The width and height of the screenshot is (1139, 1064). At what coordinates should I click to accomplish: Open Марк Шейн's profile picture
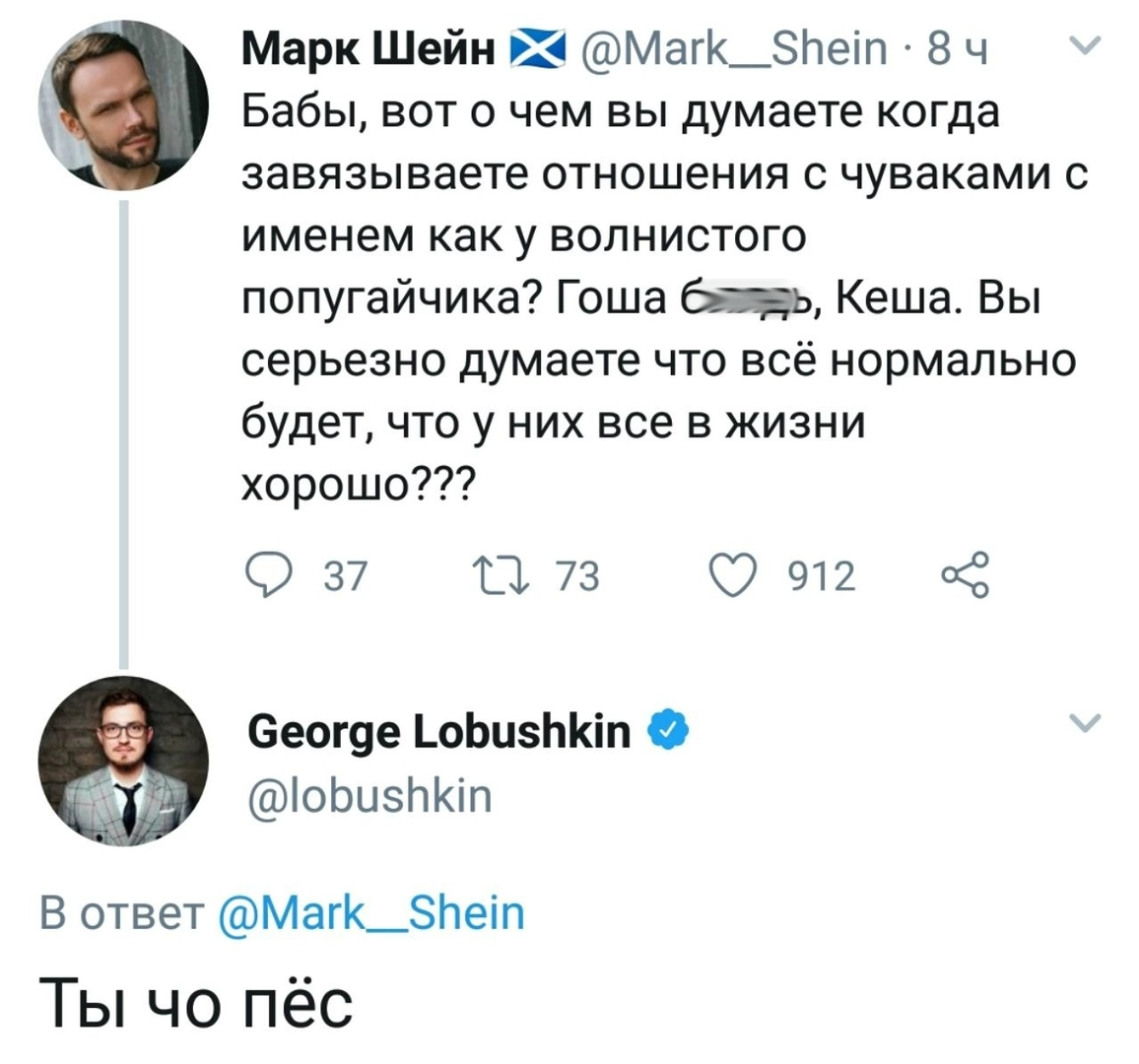coord(123,105)
